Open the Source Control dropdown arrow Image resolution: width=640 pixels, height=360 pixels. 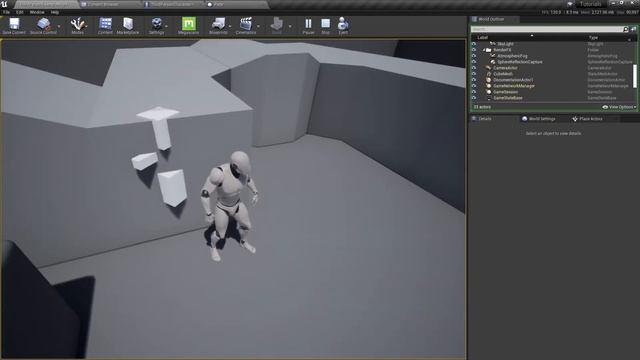pos(59,27)
